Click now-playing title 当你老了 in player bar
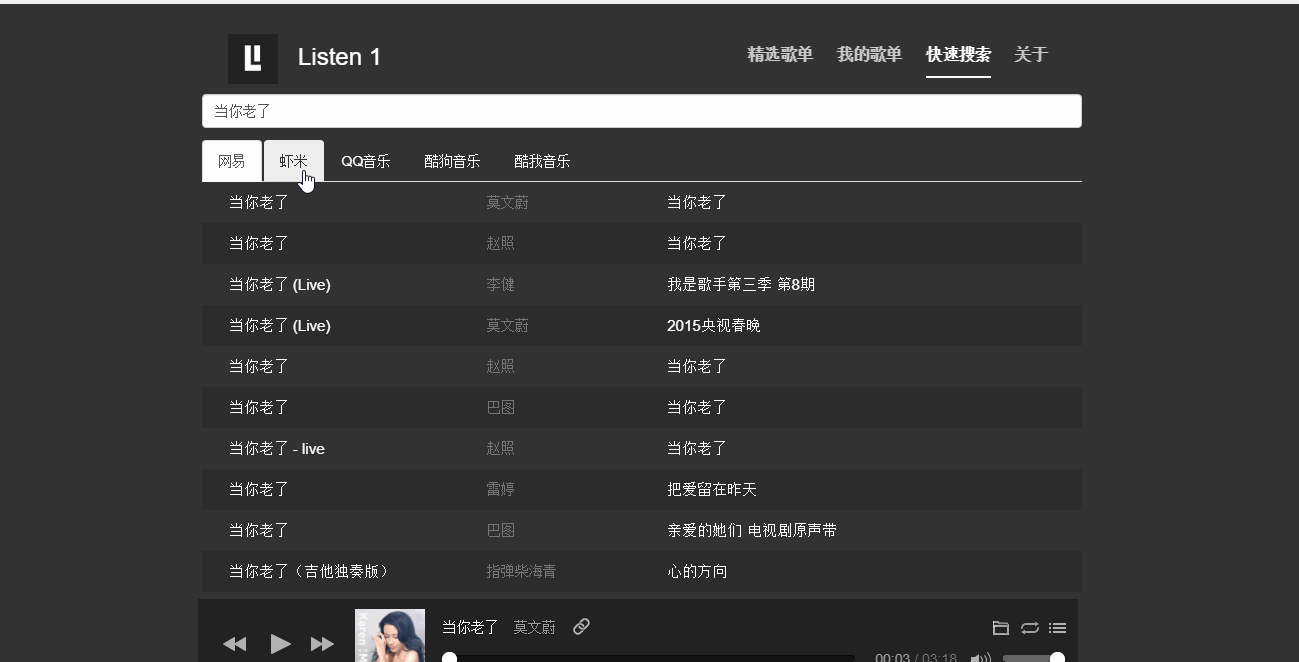 470,627
